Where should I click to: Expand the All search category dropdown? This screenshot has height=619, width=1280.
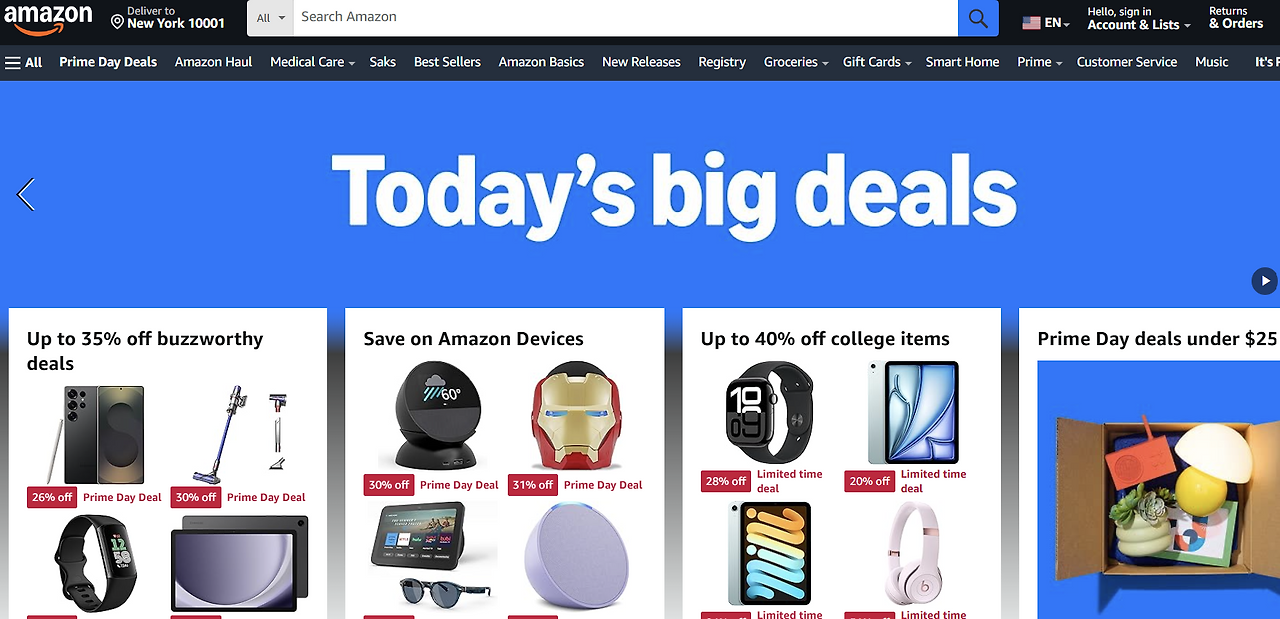tap(270, 18)
